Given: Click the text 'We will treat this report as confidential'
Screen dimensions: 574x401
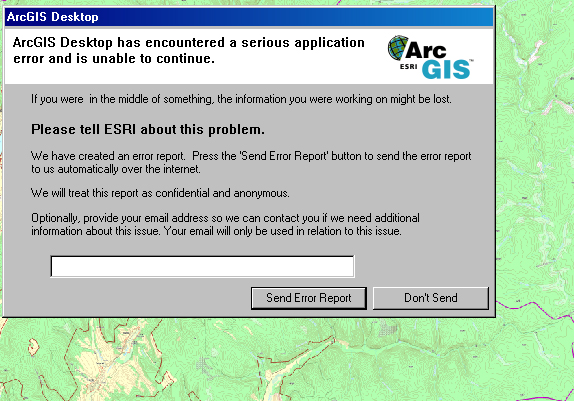Looking at the screenshot, I should pyautogui.click(x=121, y=193).
